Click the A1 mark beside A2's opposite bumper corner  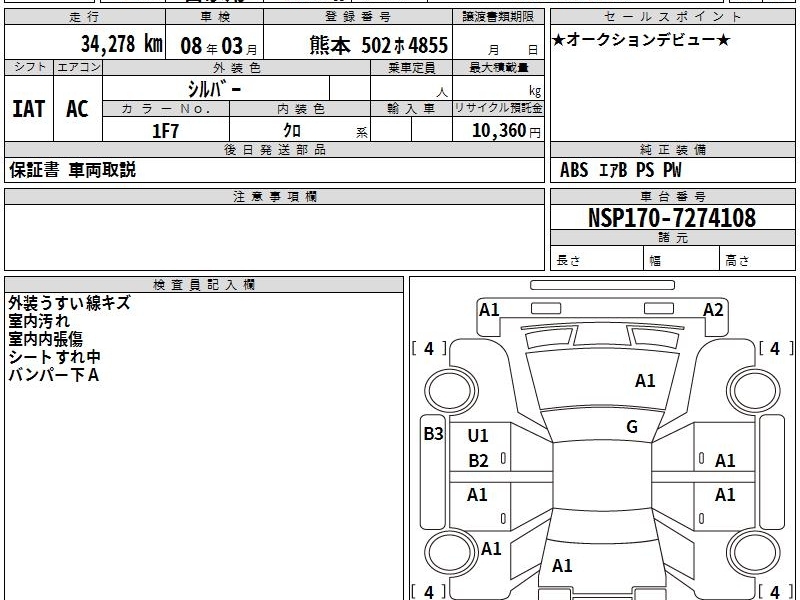click(489, 310)
